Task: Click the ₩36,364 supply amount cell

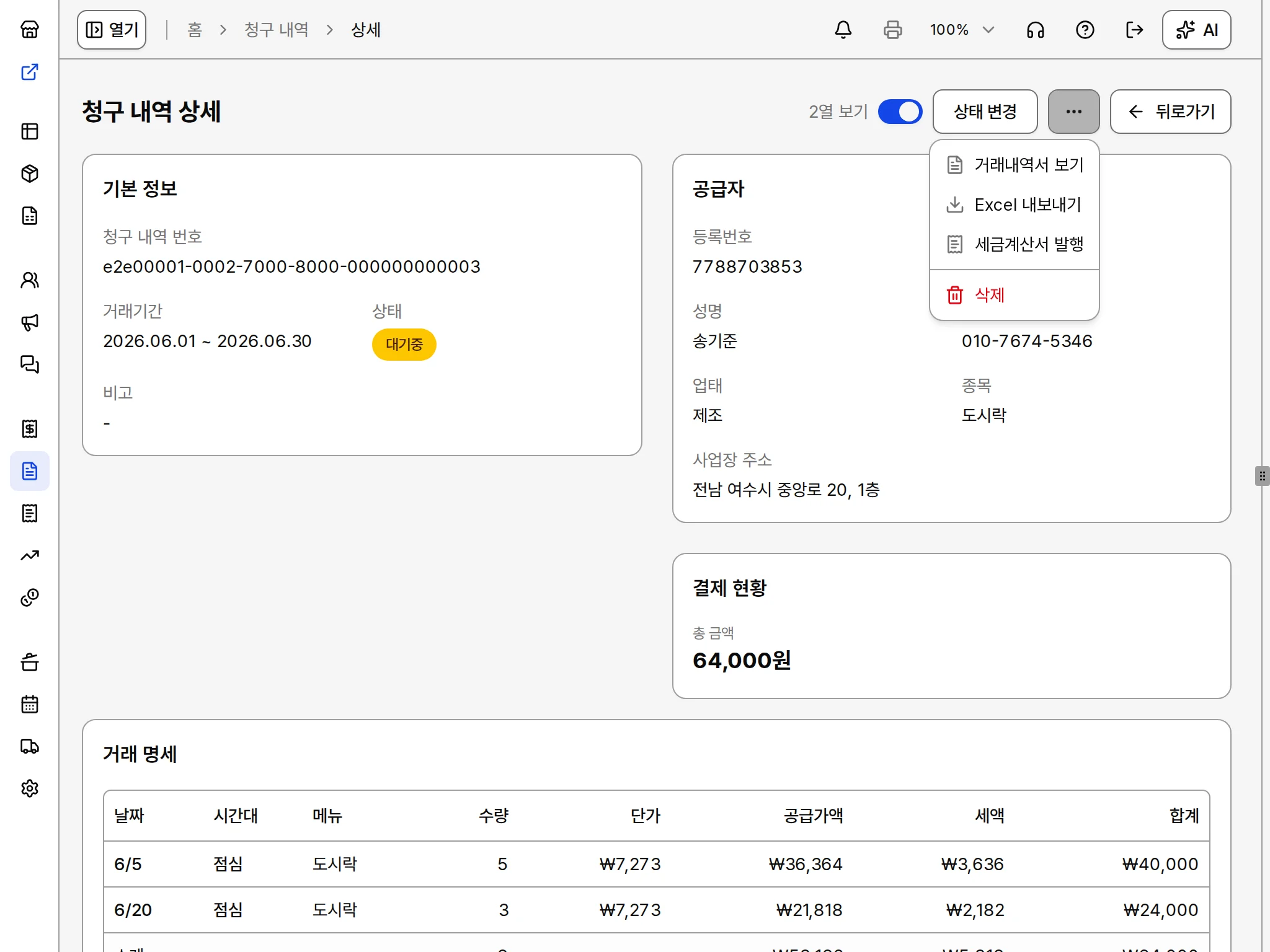Action: point(806,864)
